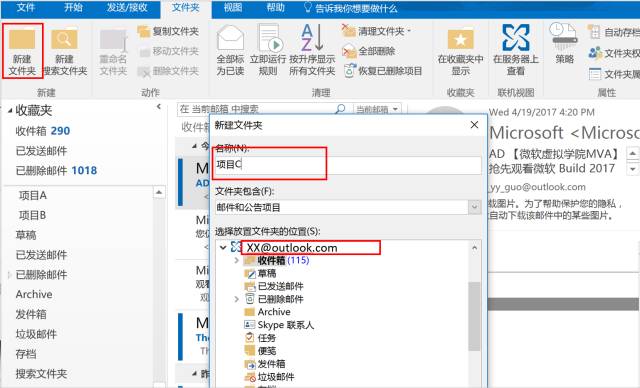
Task: Collapse the XX@outlook.com account in dialog tree
Action: click(223, 247)
